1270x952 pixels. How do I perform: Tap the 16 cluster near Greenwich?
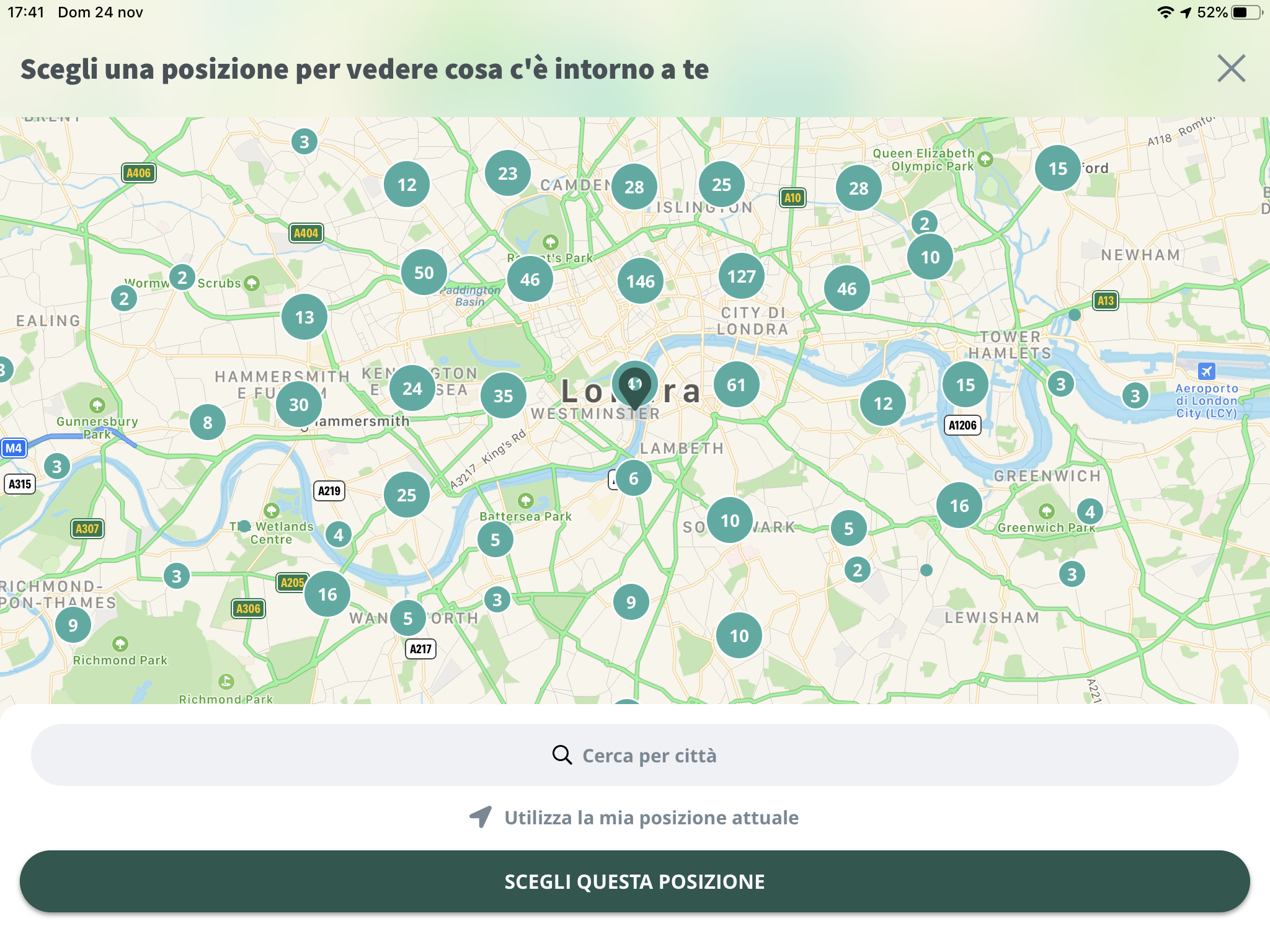coord(959,506)
